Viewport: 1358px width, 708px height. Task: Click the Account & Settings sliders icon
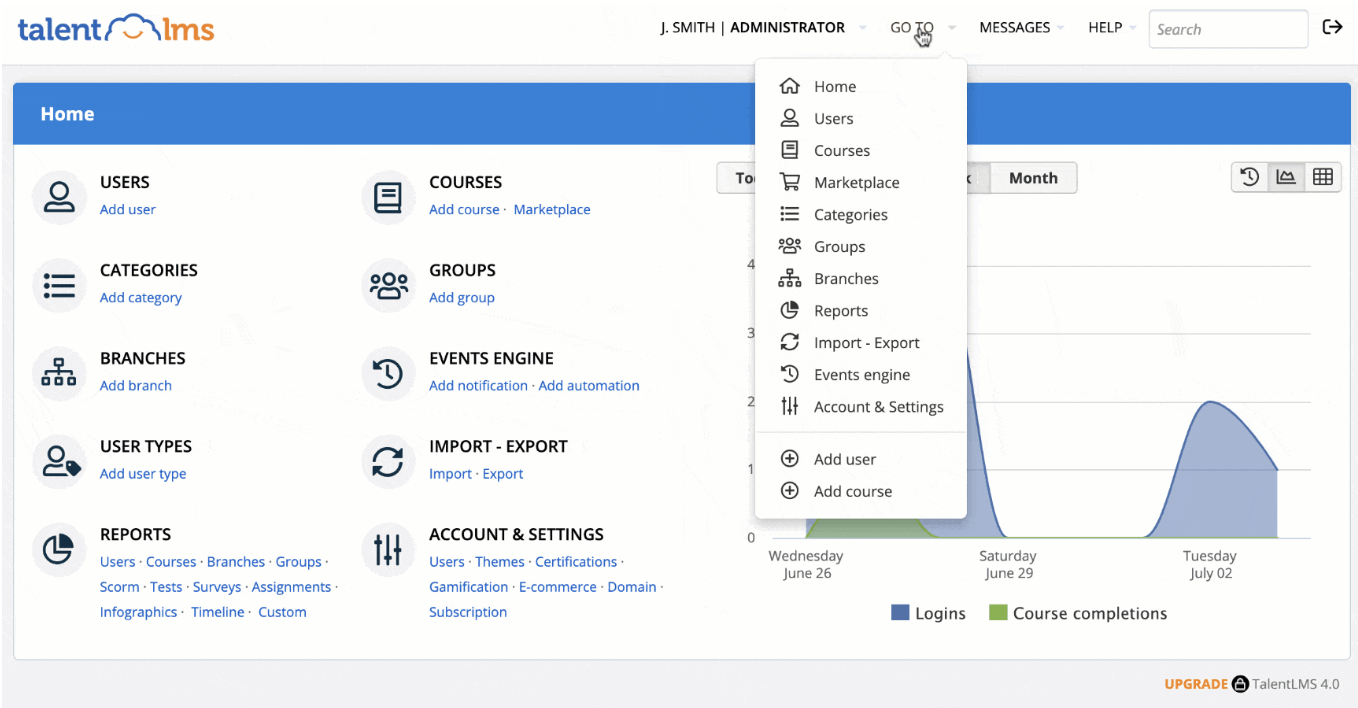pos(388,548)
